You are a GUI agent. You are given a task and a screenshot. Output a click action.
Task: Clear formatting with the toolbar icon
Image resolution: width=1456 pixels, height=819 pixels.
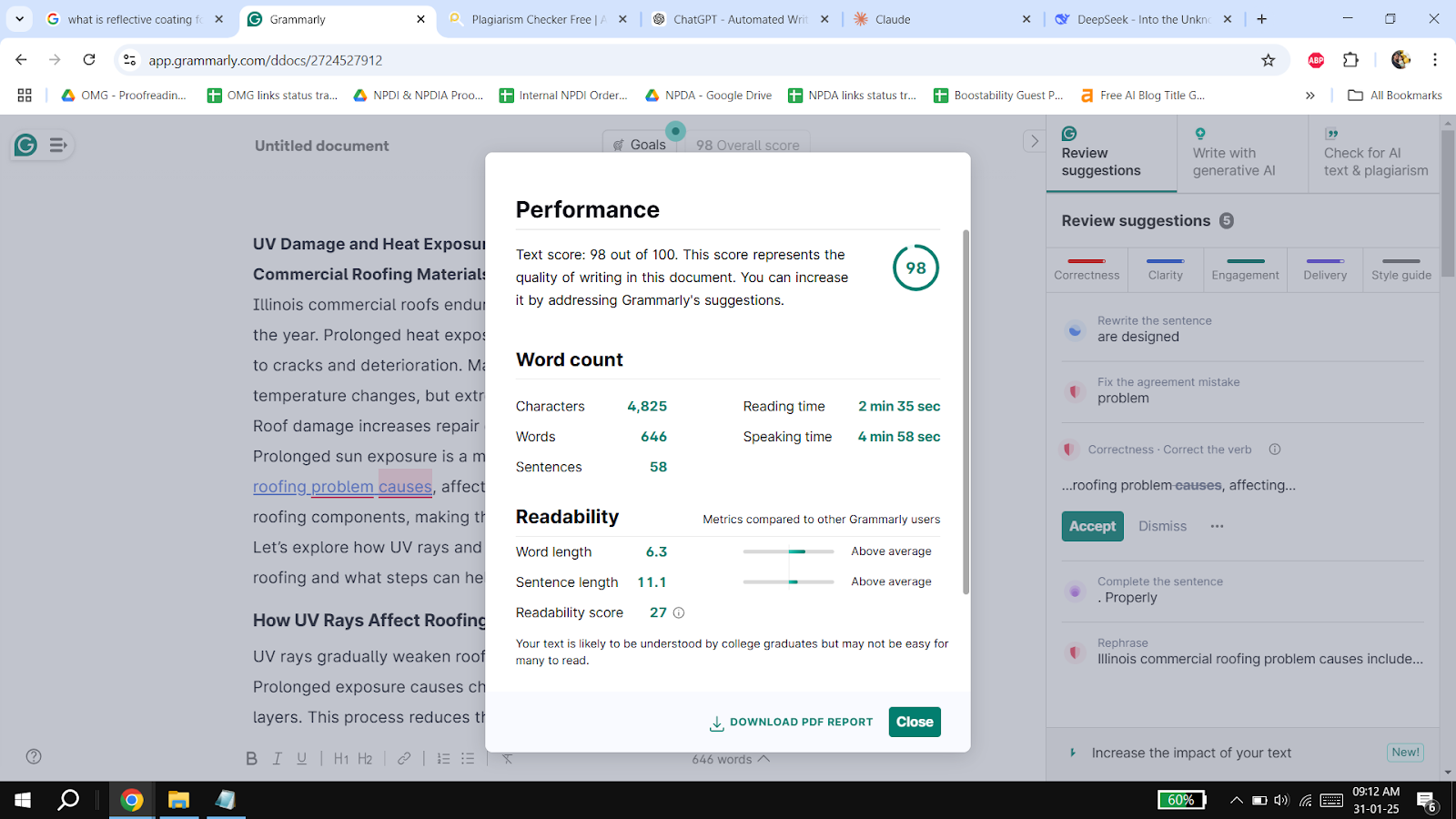[x=507, y=758]
